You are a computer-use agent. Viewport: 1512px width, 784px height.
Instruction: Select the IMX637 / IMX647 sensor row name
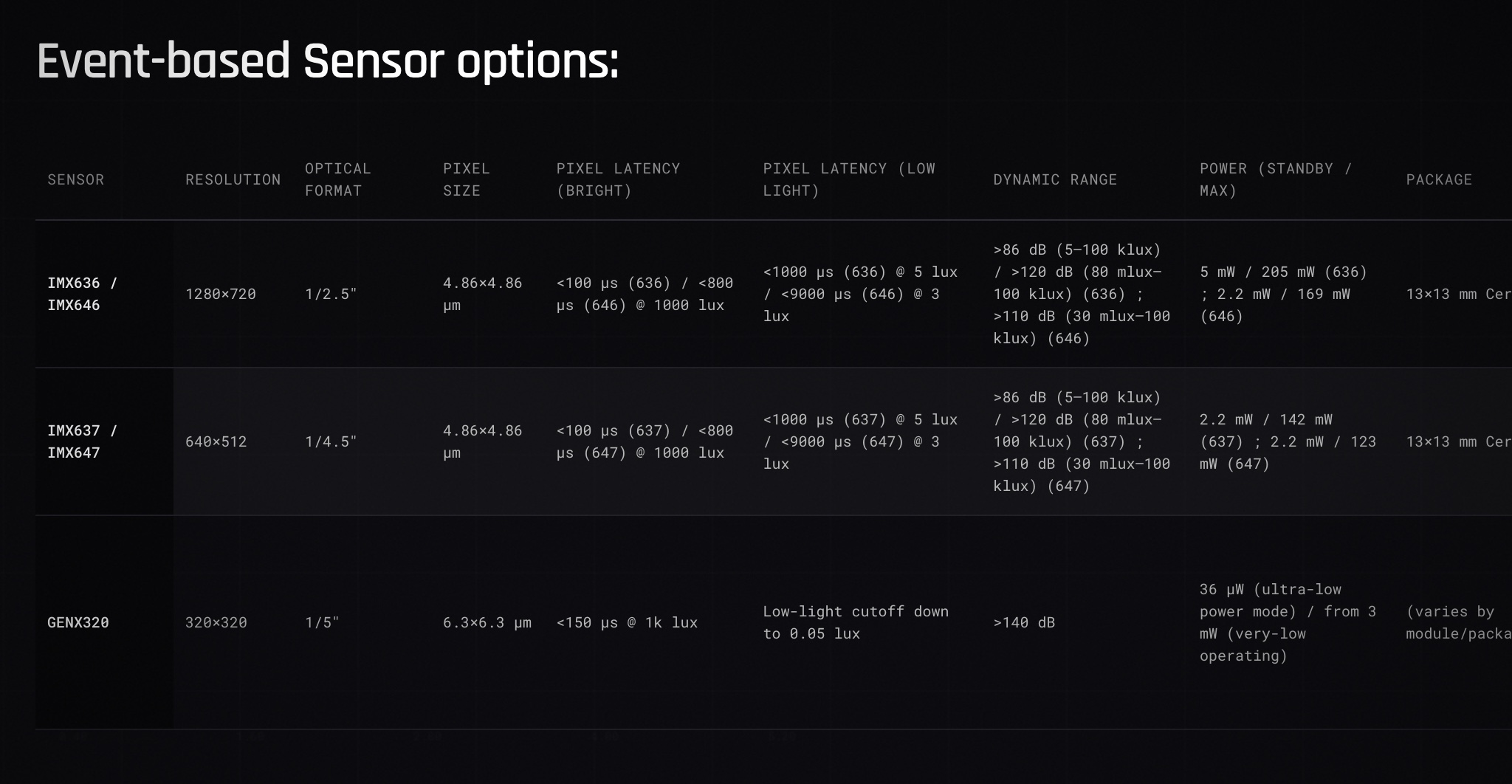point(82,441)
